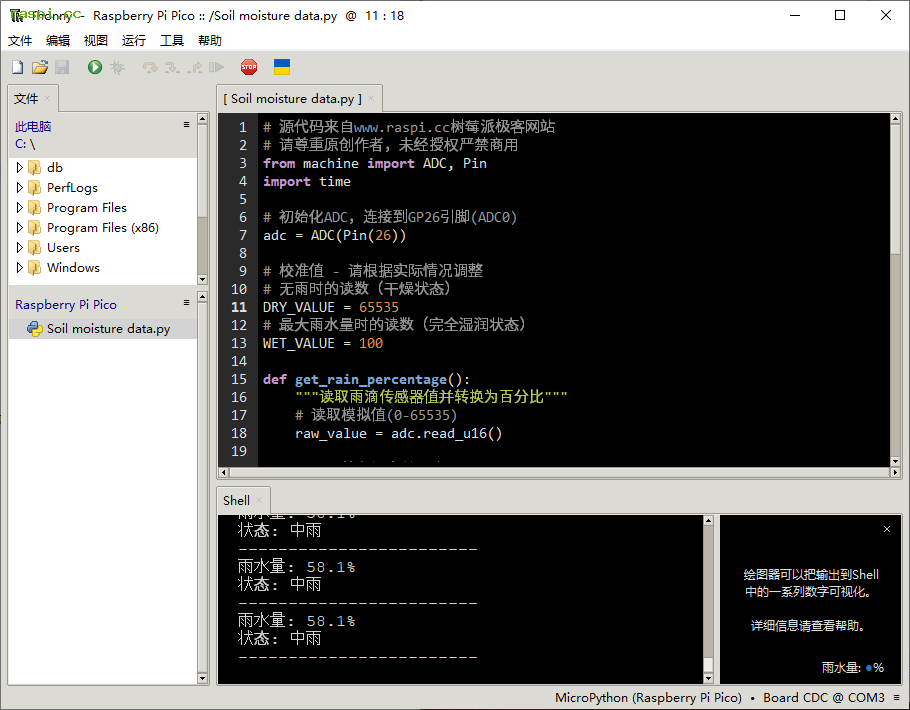
Task: Click the Save file floppy icon
Action: tap(62, 67)
